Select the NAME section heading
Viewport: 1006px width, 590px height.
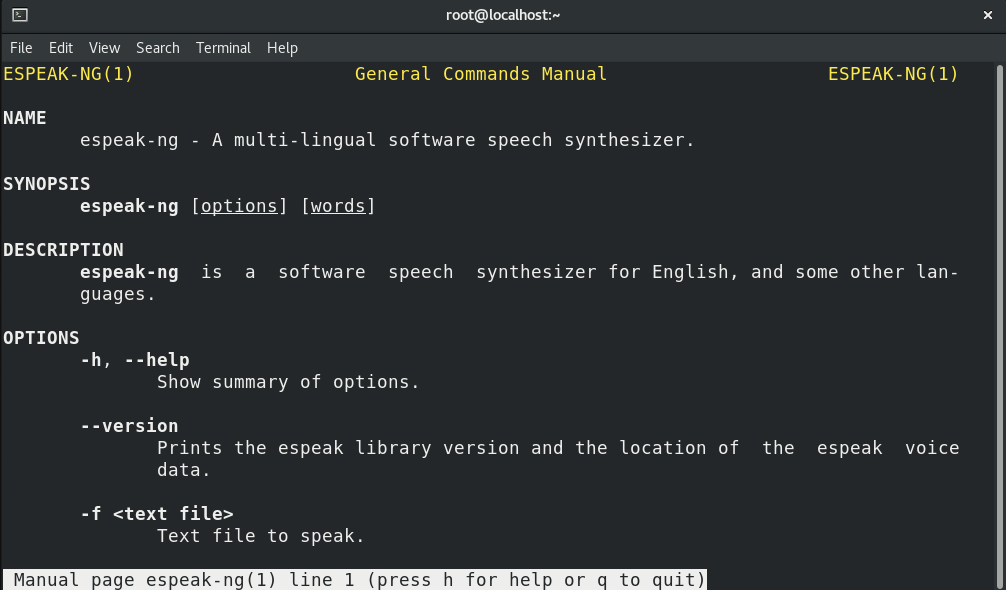pos(24,118)
